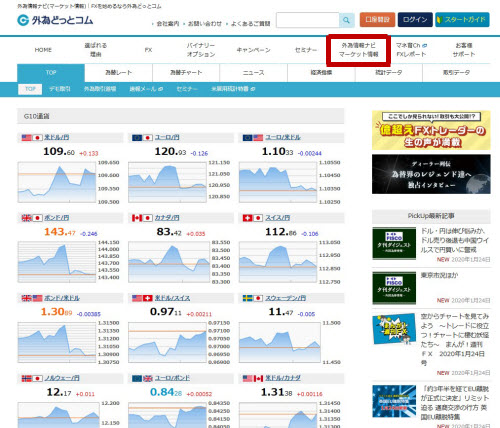Viewport: 500px width, 428px height.
Task: Switch to the ニュース tab
Action: click(x=254, y=73)
